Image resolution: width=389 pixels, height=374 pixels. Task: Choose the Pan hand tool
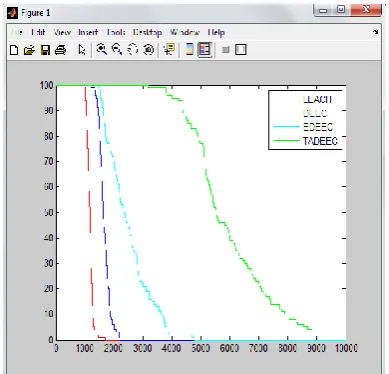coord(133,50)
